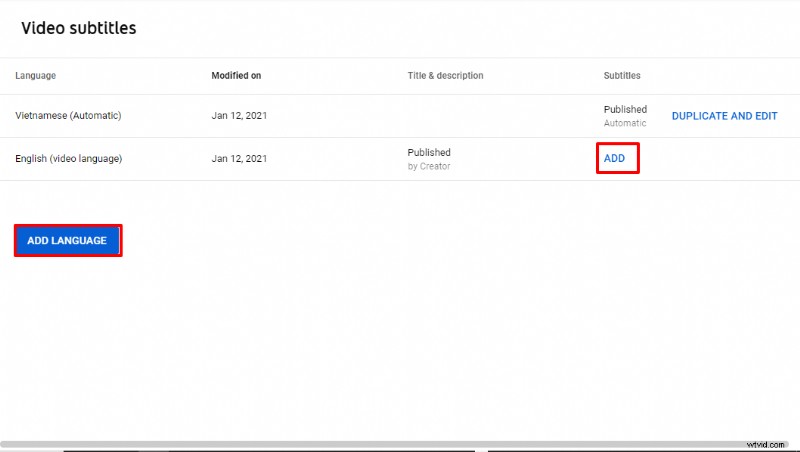This screenshot has width=800, height=452.
Task: Click the Language column header
Action: [36, 76]
